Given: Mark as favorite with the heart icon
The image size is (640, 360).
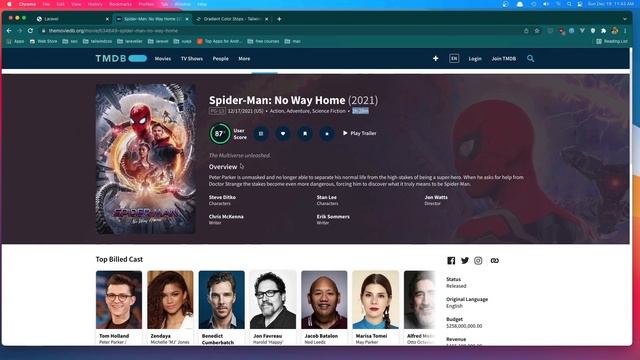Looking at the screenshot, I should [283, 133].
